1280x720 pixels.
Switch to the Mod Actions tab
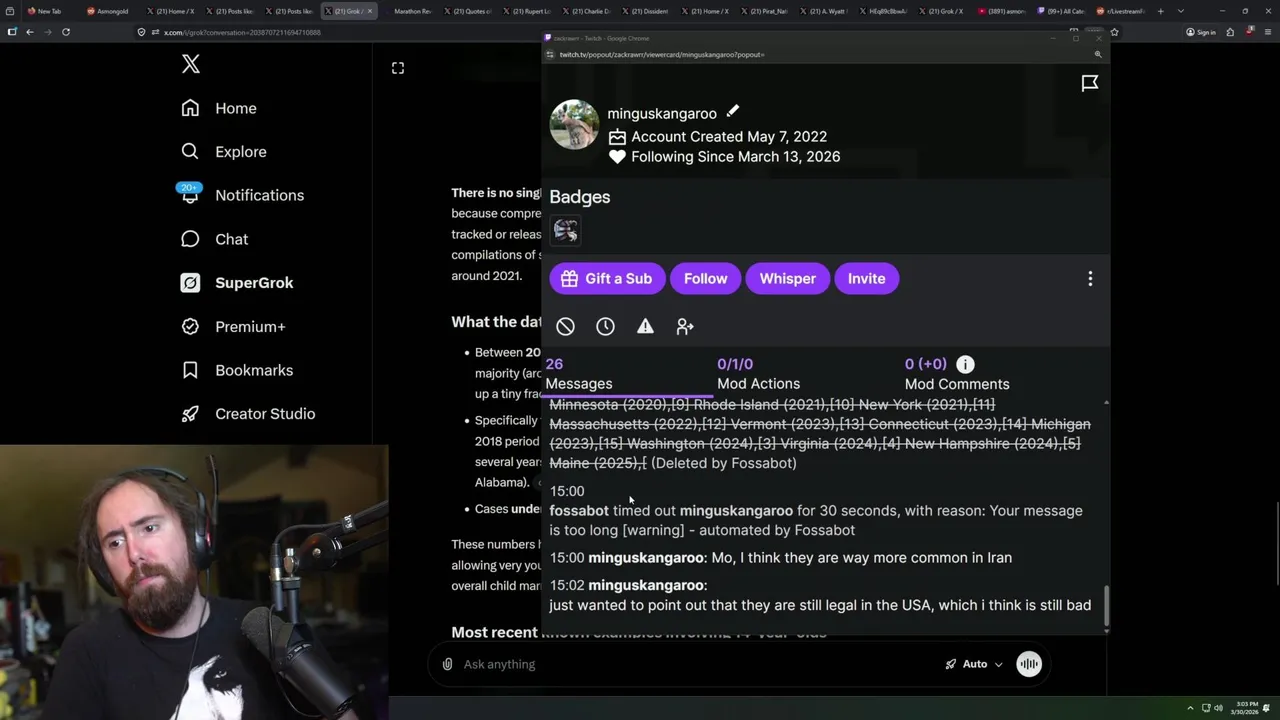click(x=758, y=374)
